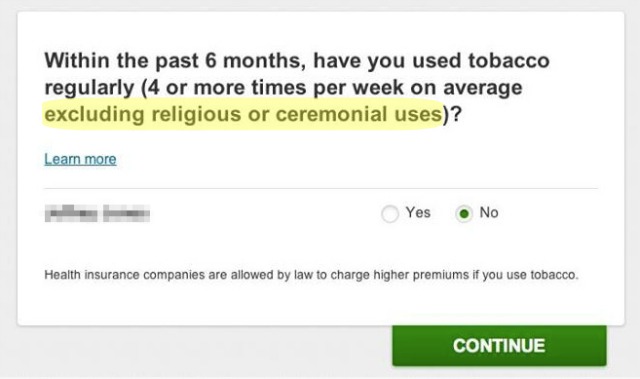Click "Health insurance companies" in the disclaimer
Viewport: 640px width, 379px height.
tap(124, 275)
